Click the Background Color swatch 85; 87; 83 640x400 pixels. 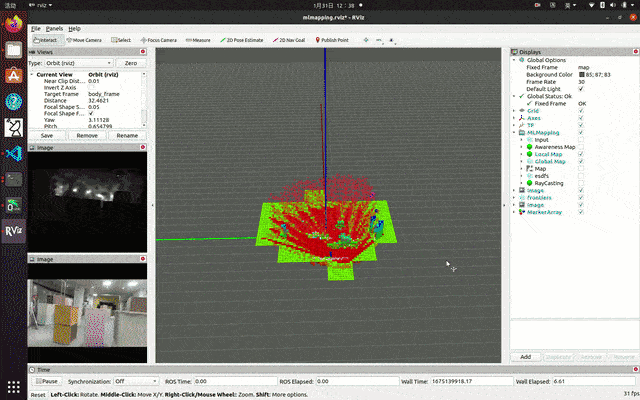[582, 75]
